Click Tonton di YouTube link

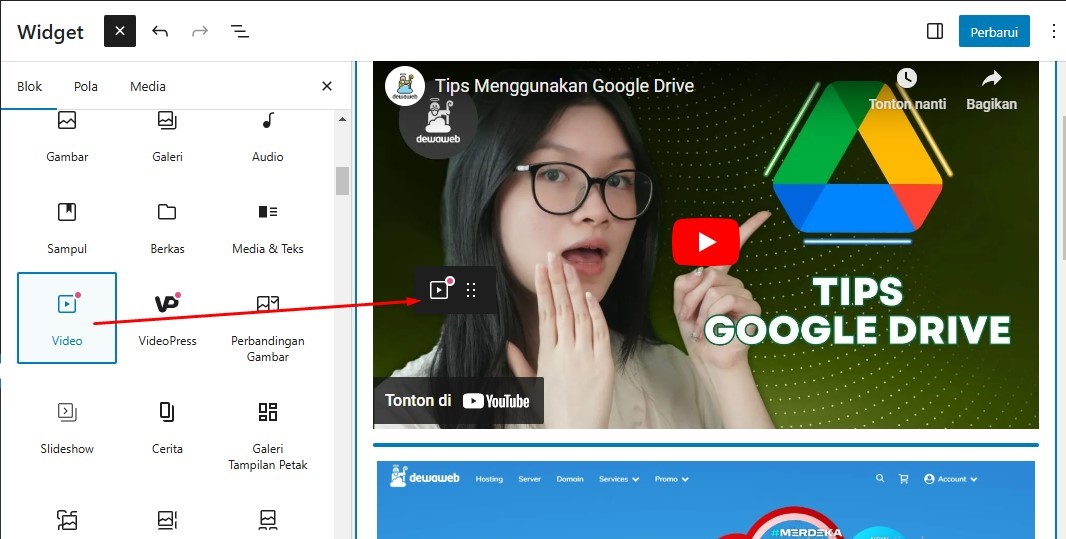tap(458, 401)
